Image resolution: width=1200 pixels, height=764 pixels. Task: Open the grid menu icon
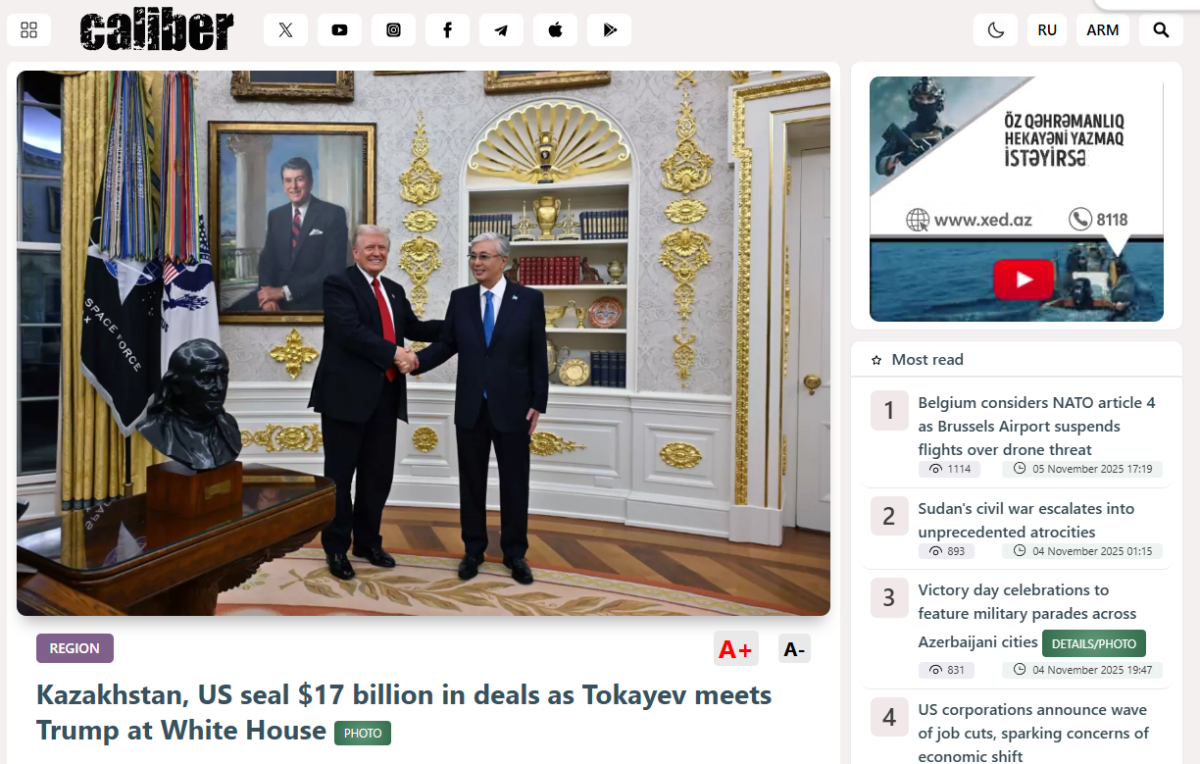[29, 30]
